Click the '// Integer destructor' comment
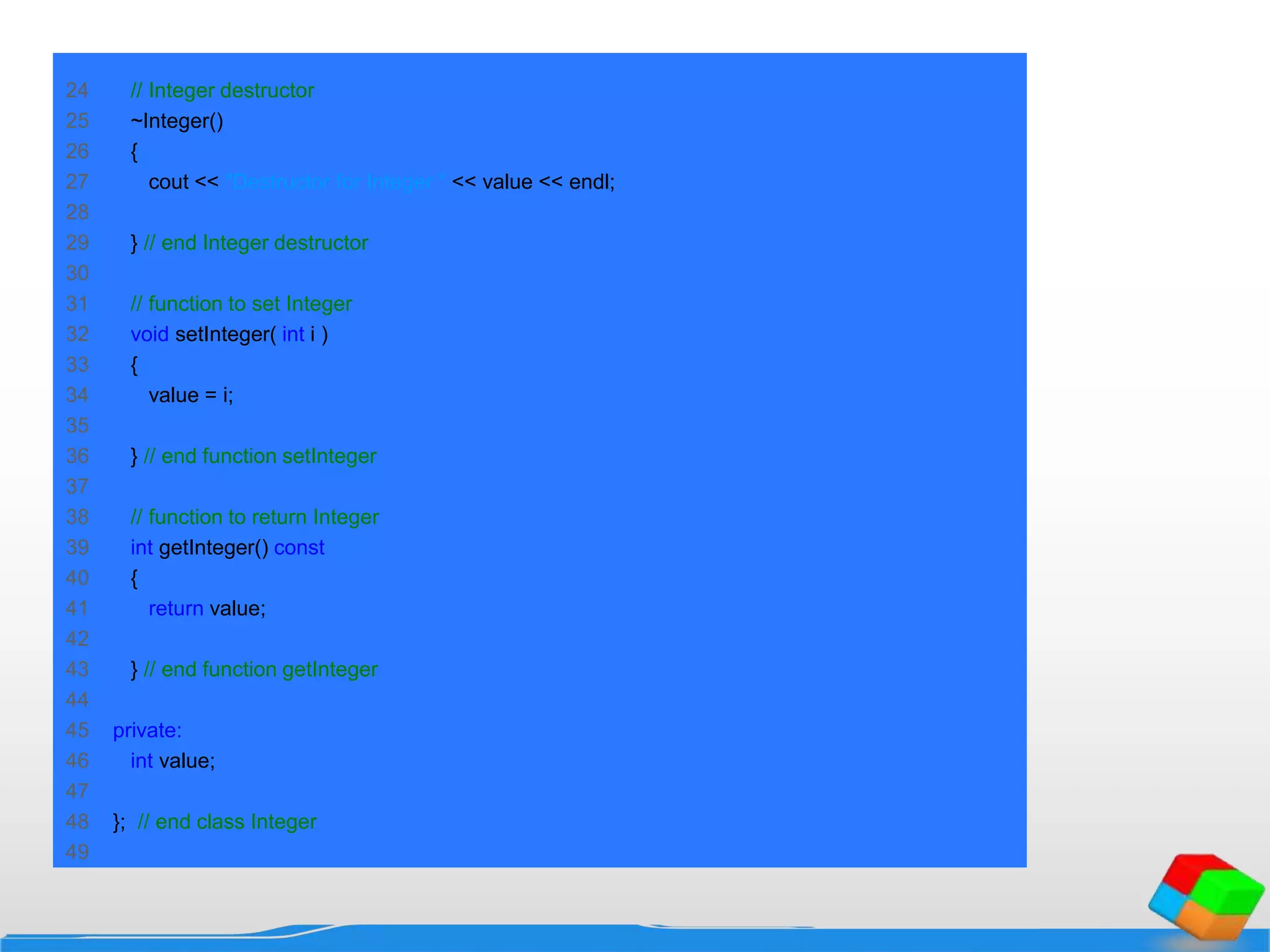Image resolution: width=1270 pixels, height=952 pixels. (222, 90)
